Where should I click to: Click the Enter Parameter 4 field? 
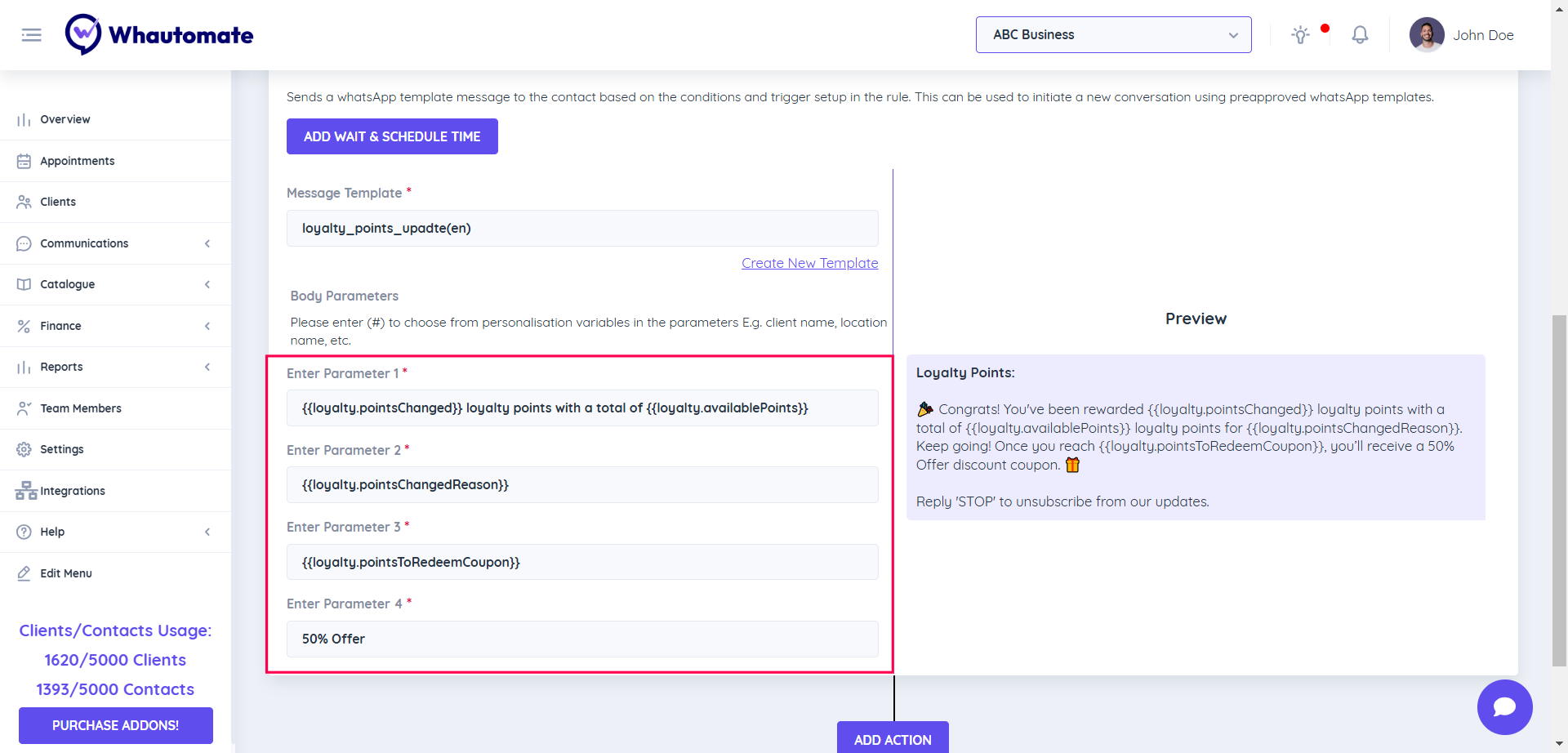click(x=582, y=639)
